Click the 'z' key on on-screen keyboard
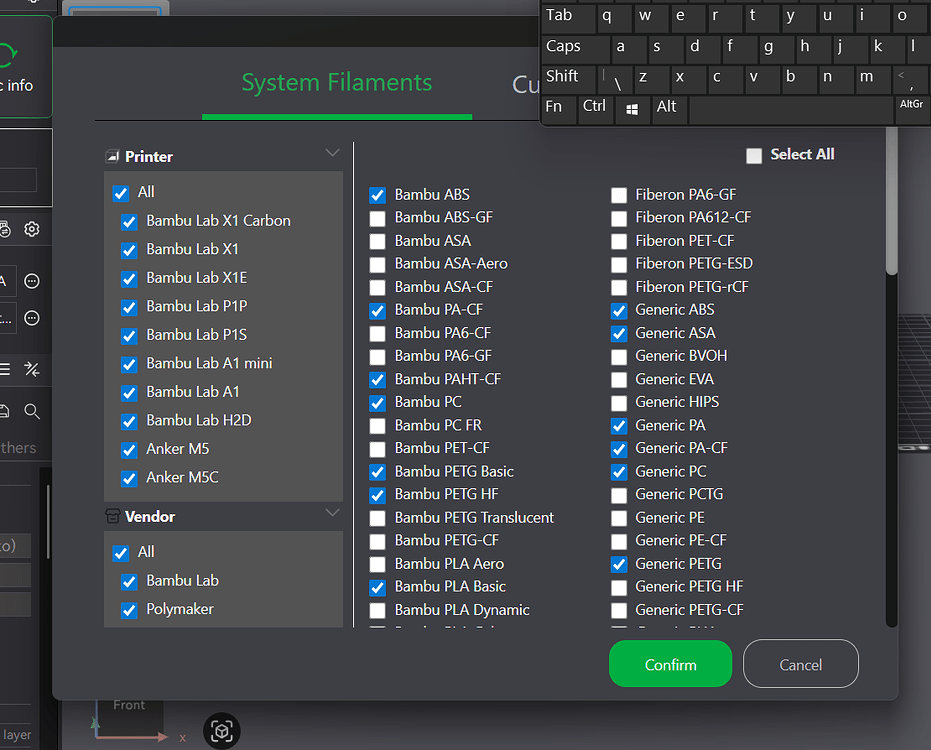931x750 pixels. [x=650, y=78]
